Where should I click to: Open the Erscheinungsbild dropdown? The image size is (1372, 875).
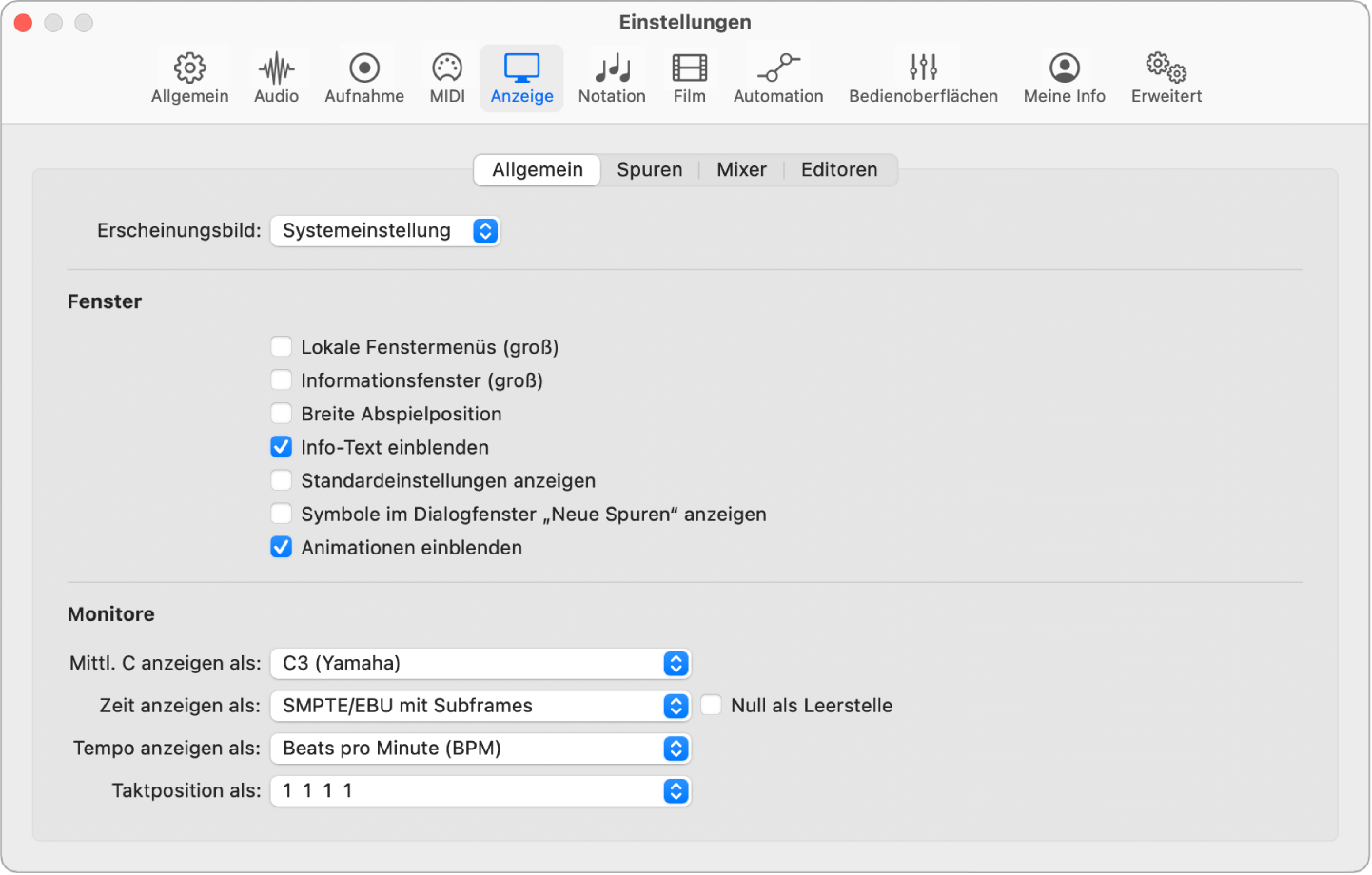click(385, 231)
